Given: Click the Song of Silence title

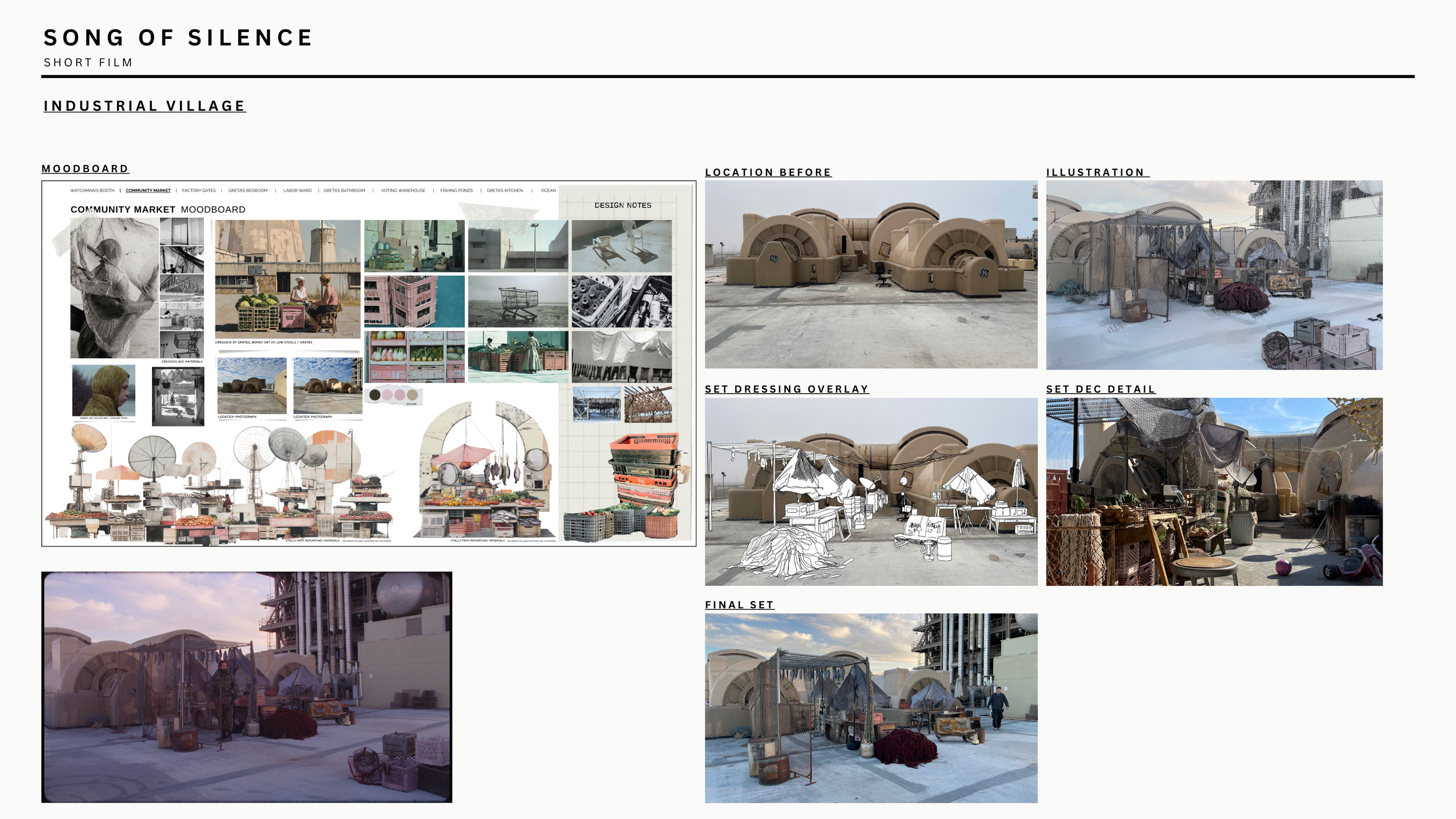Looking at the screenshot, I should 178,38.
